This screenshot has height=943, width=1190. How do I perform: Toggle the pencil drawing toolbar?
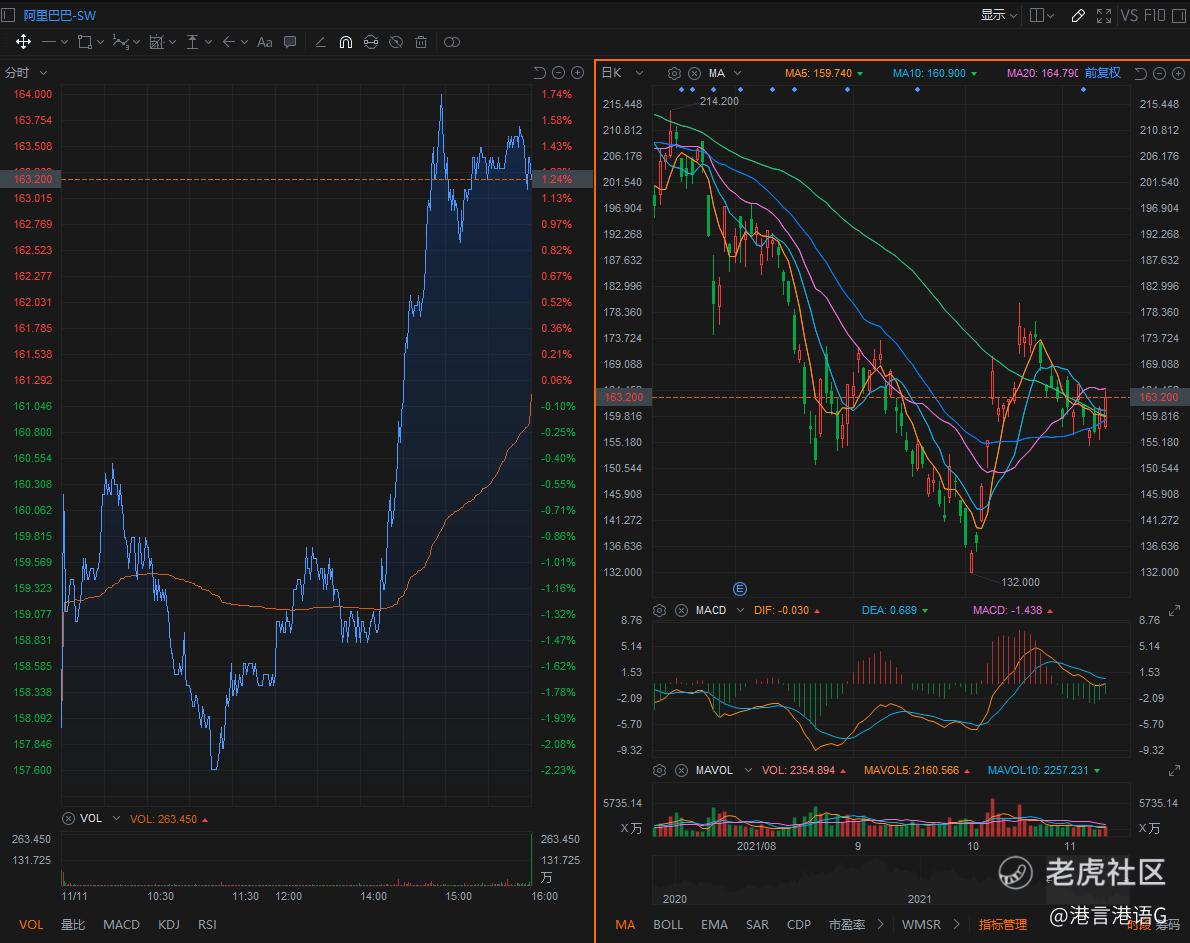click(1078, 15)
